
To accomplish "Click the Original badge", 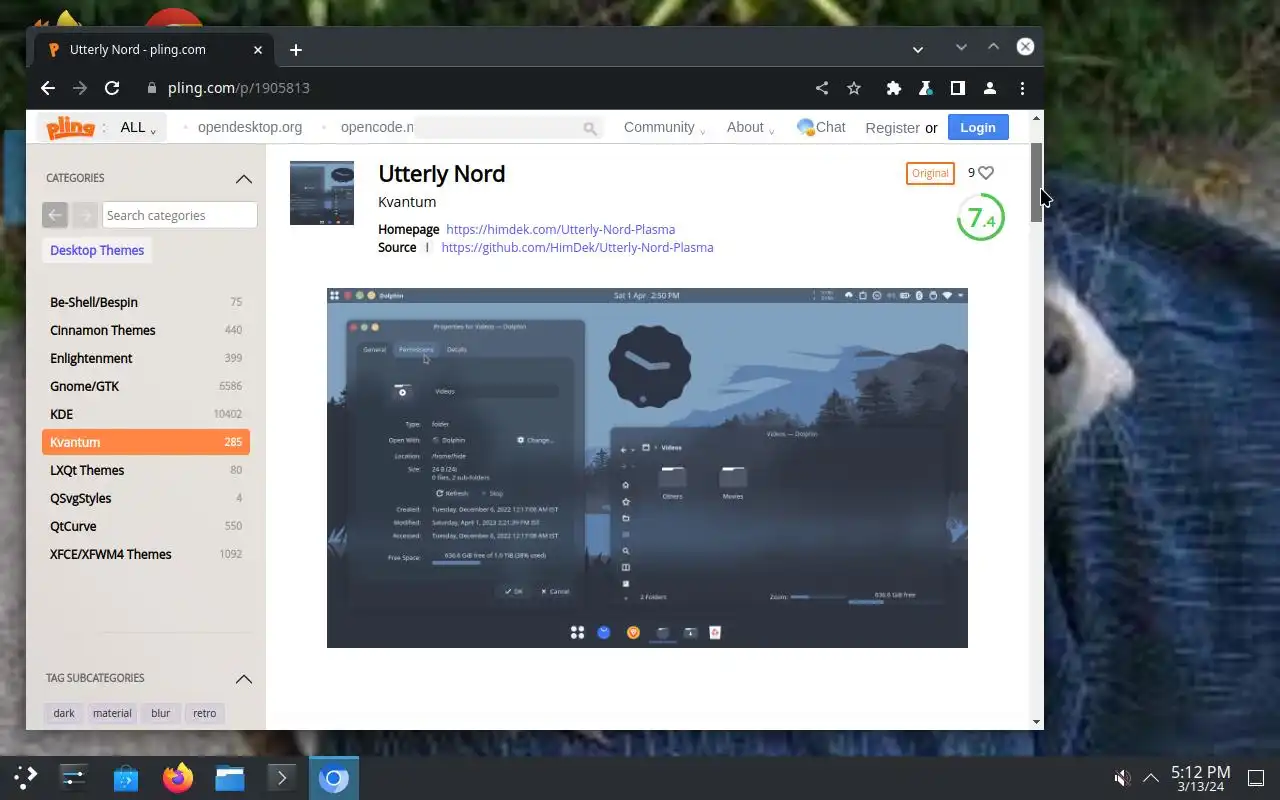I will click(930, 173).
